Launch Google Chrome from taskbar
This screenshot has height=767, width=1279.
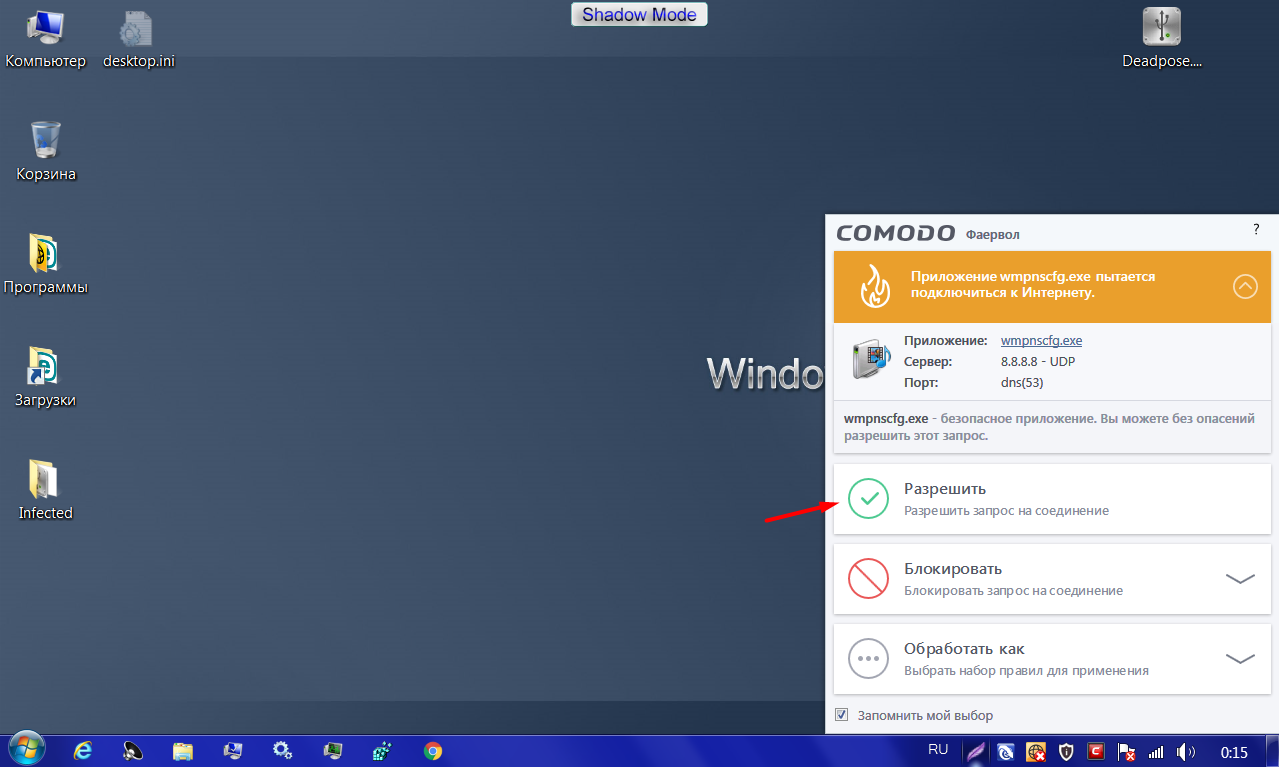[x=433, y=751]
